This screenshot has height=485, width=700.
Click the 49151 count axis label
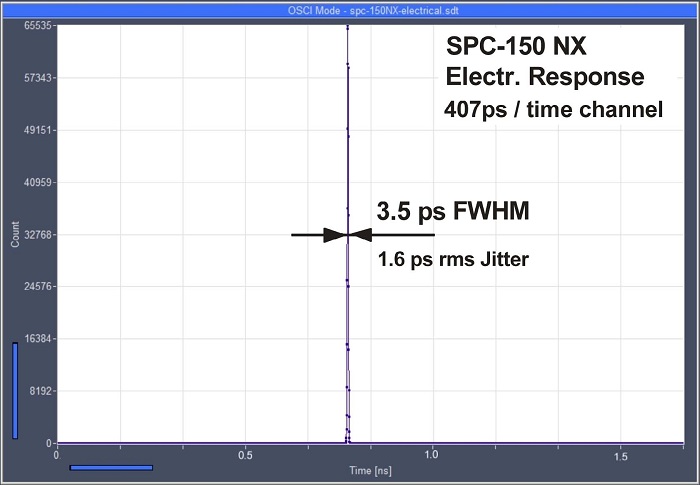(38, 130)
